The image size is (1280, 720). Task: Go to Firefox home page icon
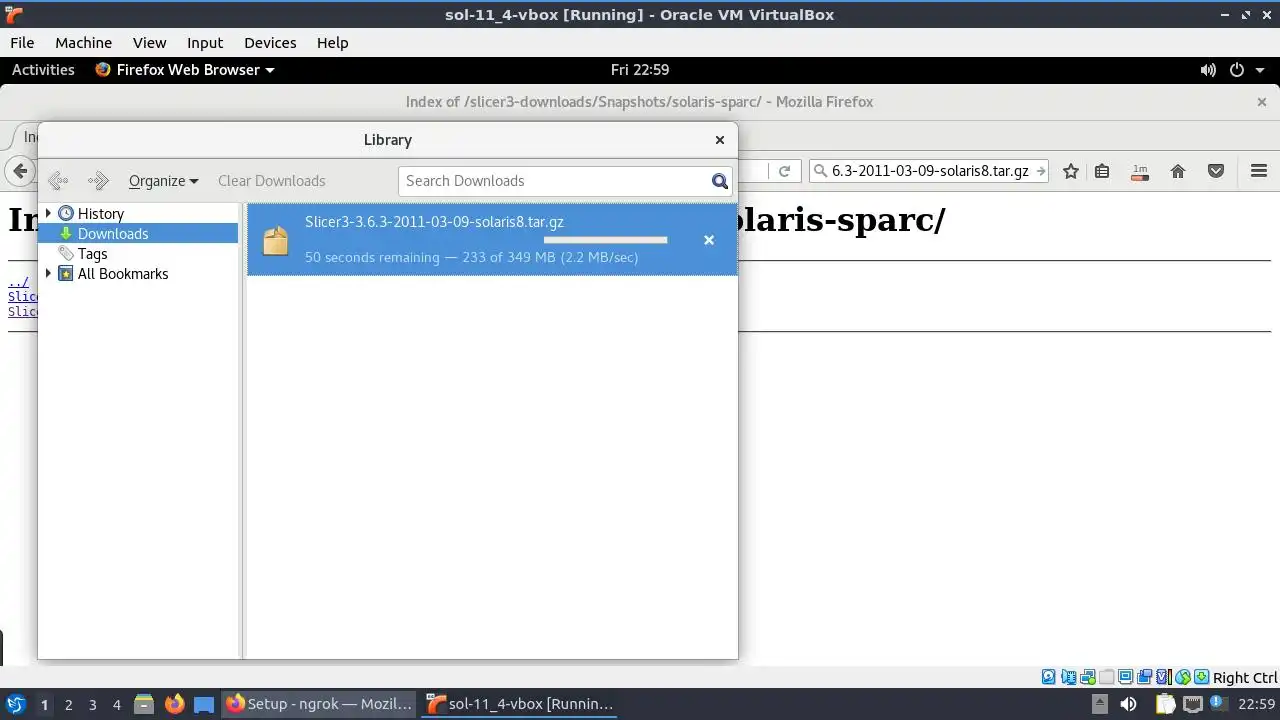(x=1178, y=171)
